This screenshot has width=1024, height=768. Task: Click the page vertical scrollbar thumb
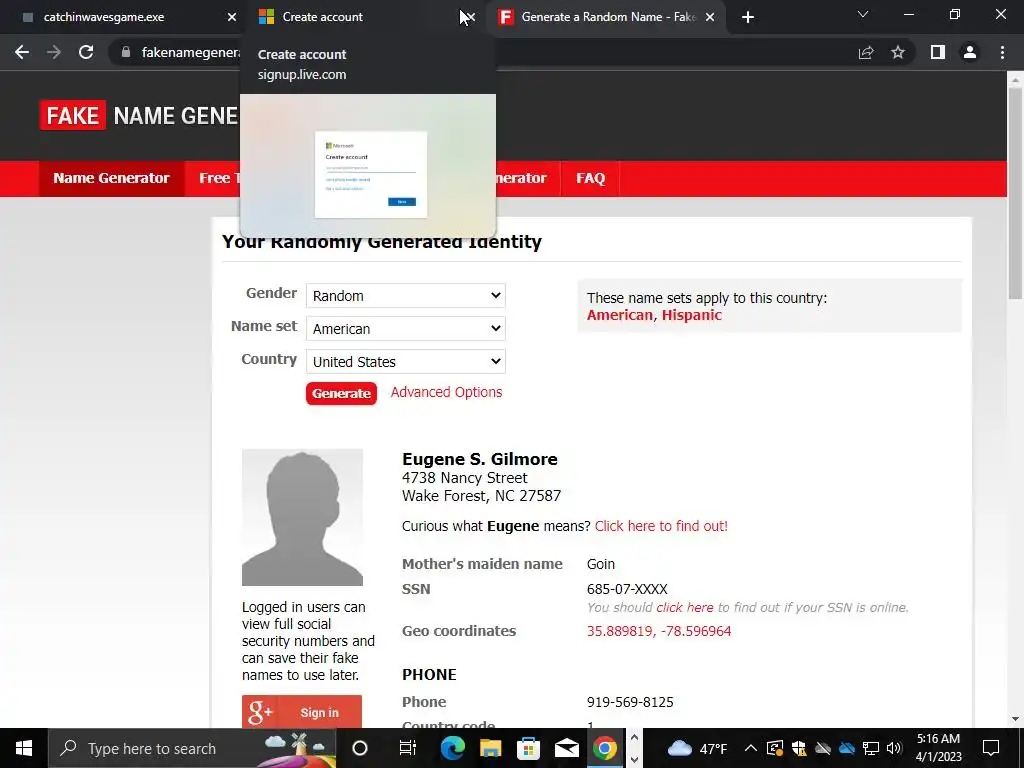click(1015, 193)
